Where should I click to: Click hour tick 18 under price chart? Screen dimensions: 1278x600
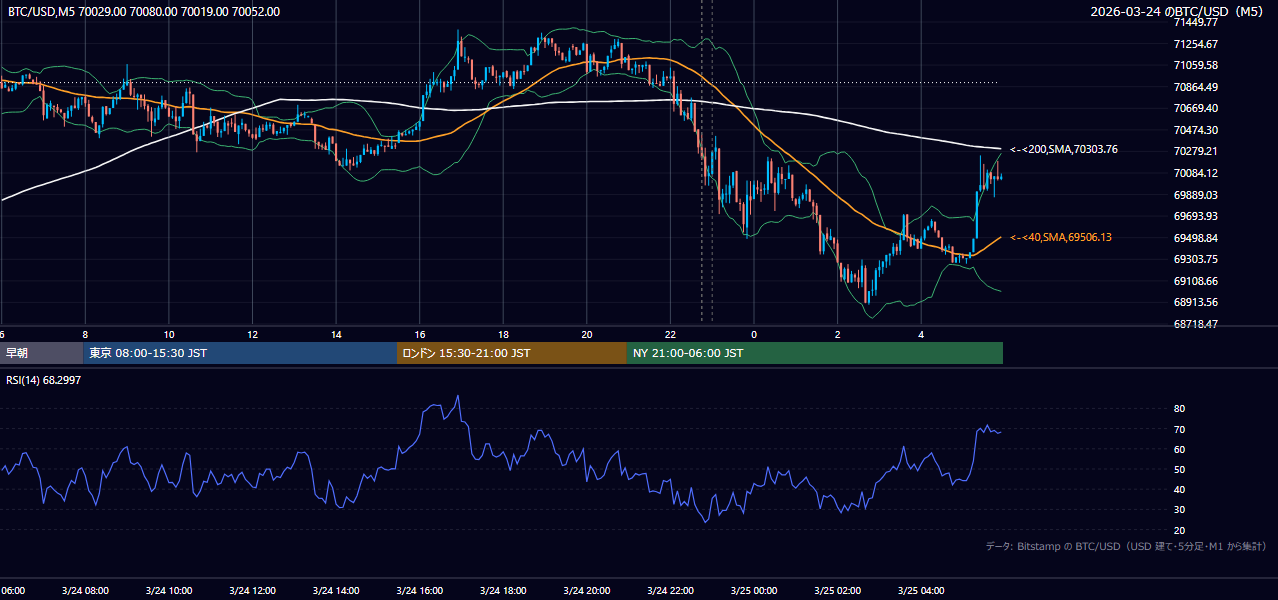tap(503, 334)
